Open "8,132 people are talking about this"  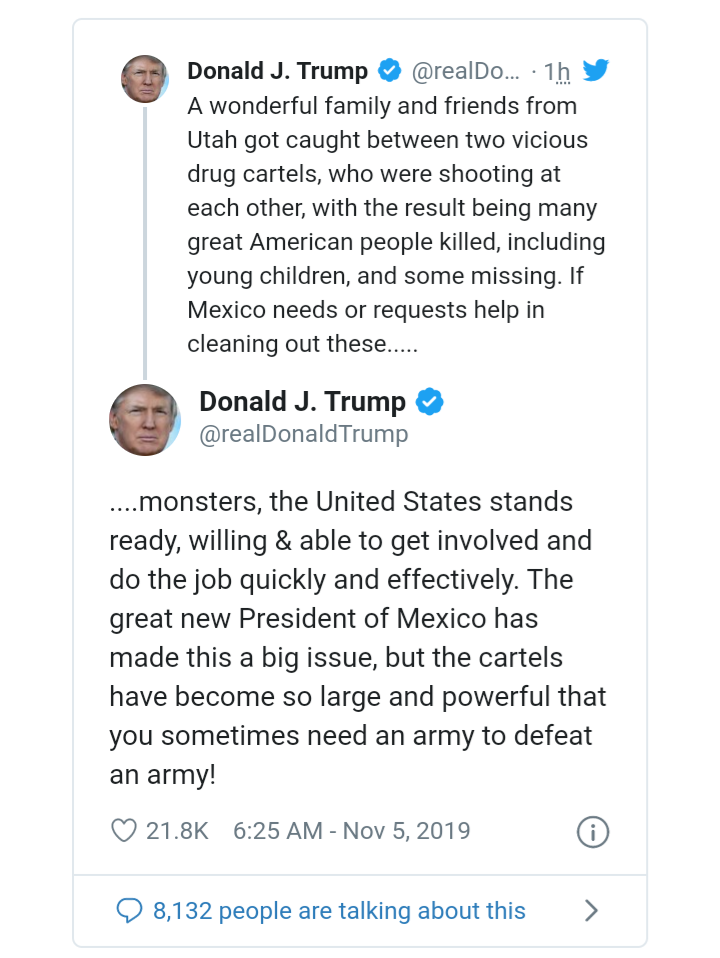coord(339,910)
